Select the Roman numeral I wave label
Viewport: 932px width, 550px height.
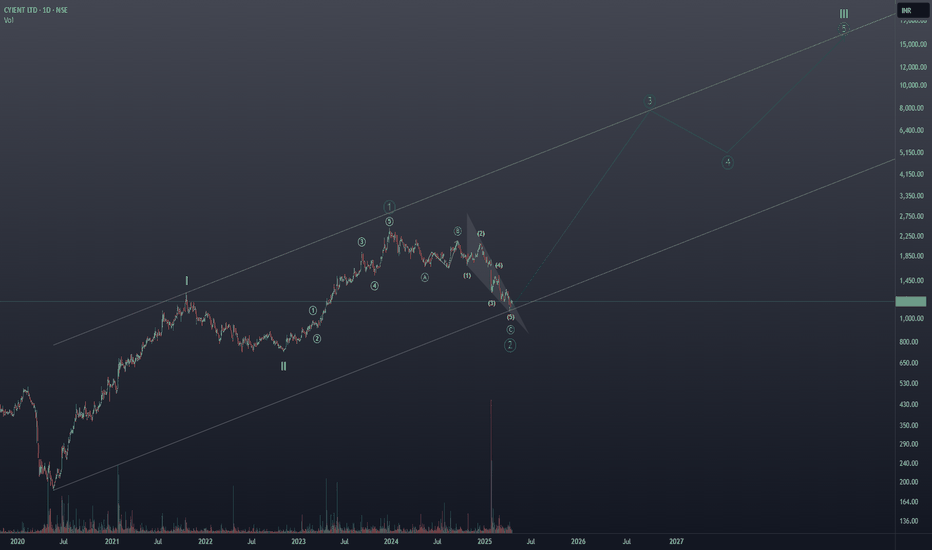pos(187,281)
